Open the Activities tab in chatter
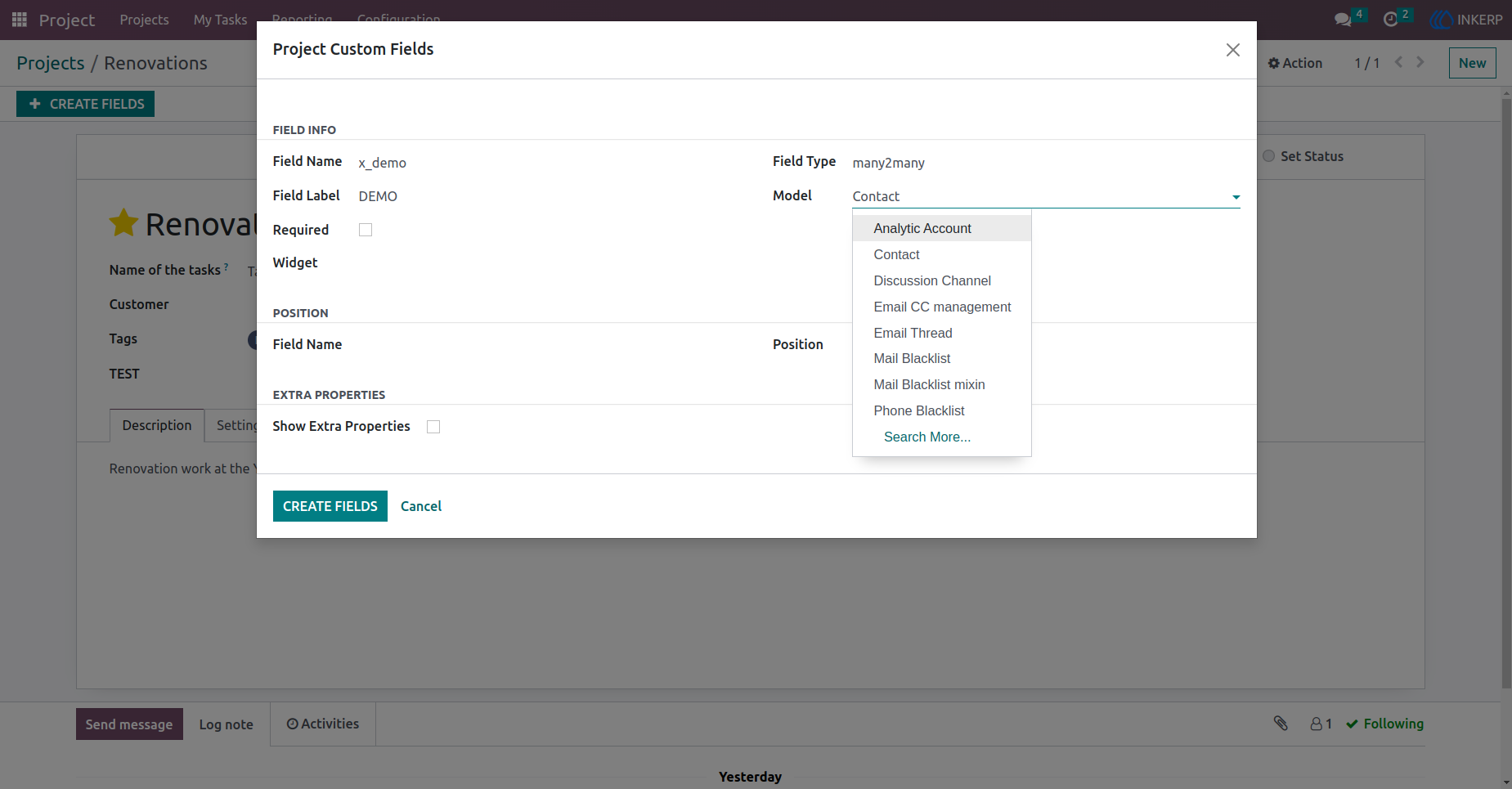Image resolution: width=1512 pixels, height=789 pixels. tap(323, 724)
